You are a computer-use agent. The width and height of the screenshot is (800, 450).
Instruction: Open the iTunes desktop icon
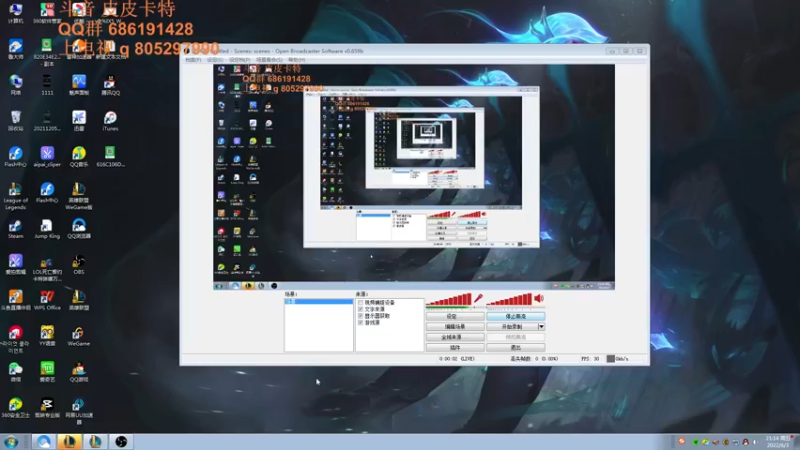click(110, 121)
